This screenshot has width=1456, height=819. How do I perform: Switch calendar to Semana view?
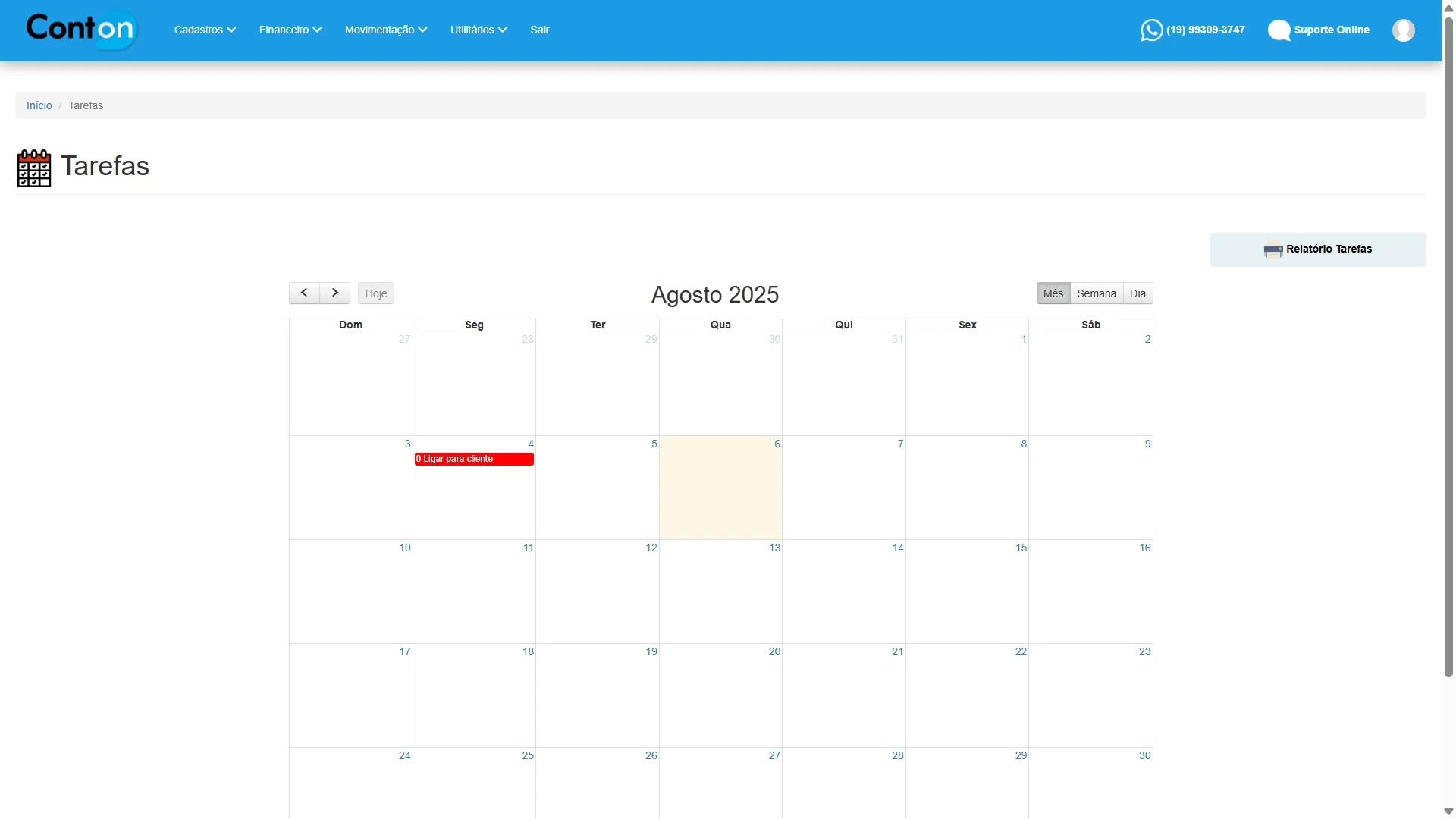1096,293
